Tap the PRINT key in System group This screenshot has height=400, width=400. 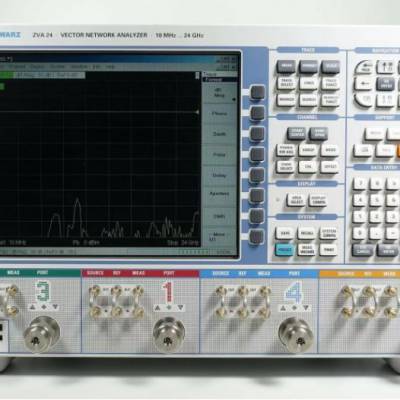pos(329,250)
